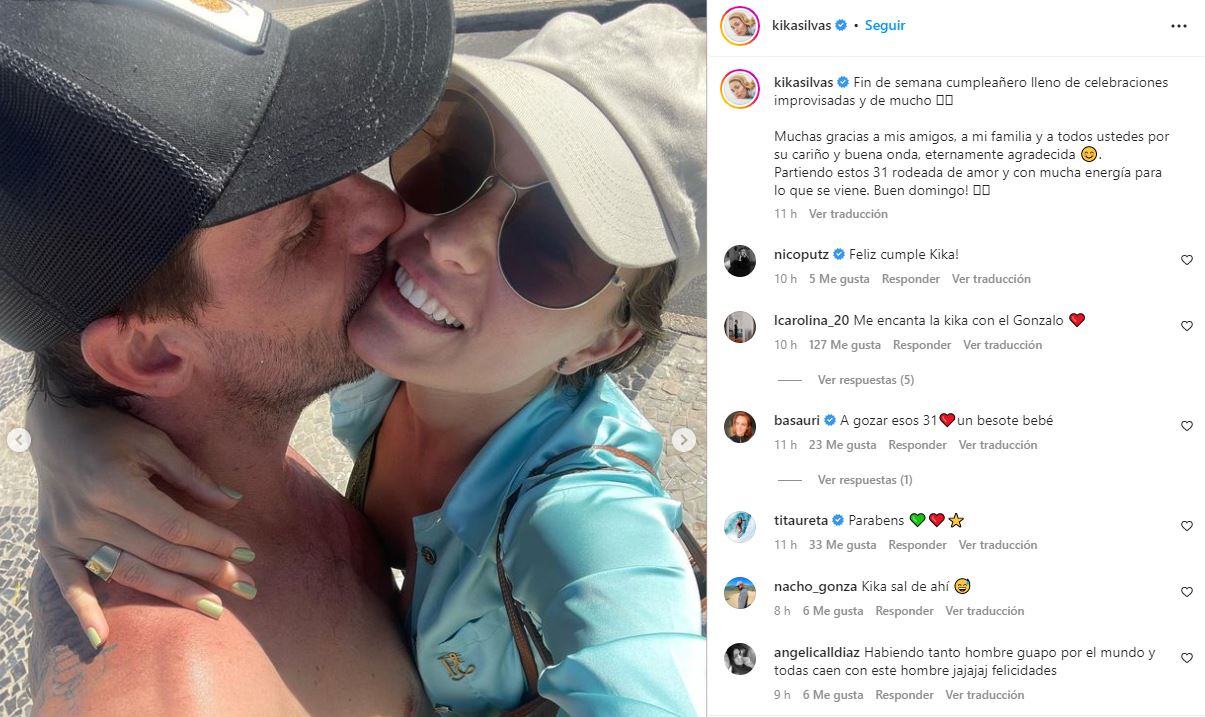This screenshot has height=717, width=1205.
Task: Like lcarolina_20's comment with heart icon
Action: (x=1187, y=326)
